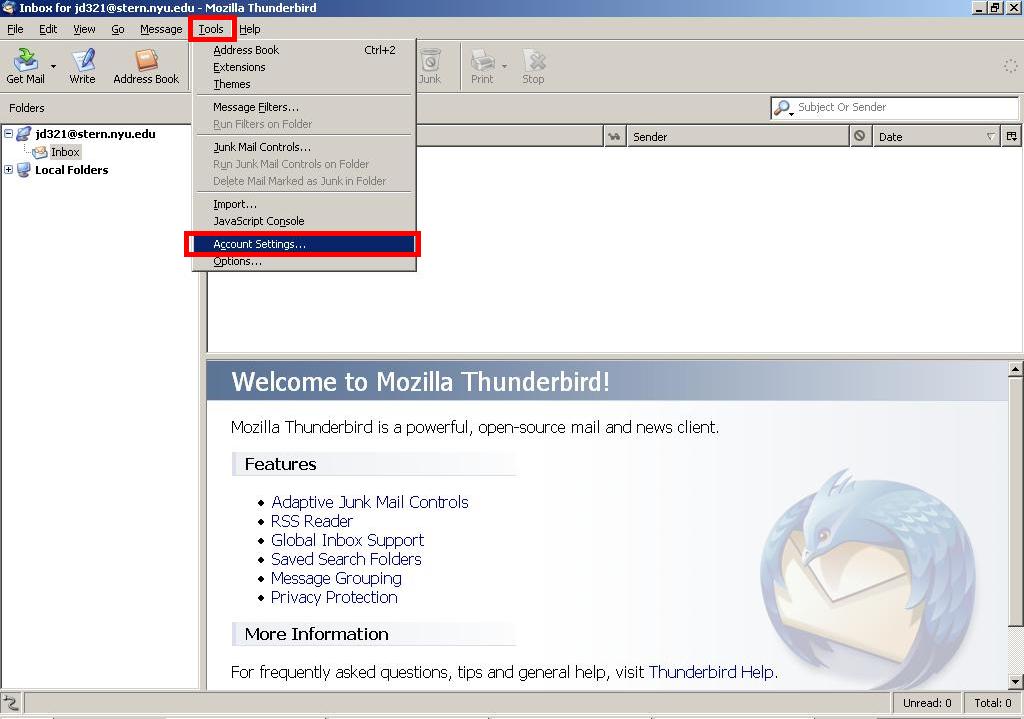Click the Junk toolbar icon

(430, 65)
